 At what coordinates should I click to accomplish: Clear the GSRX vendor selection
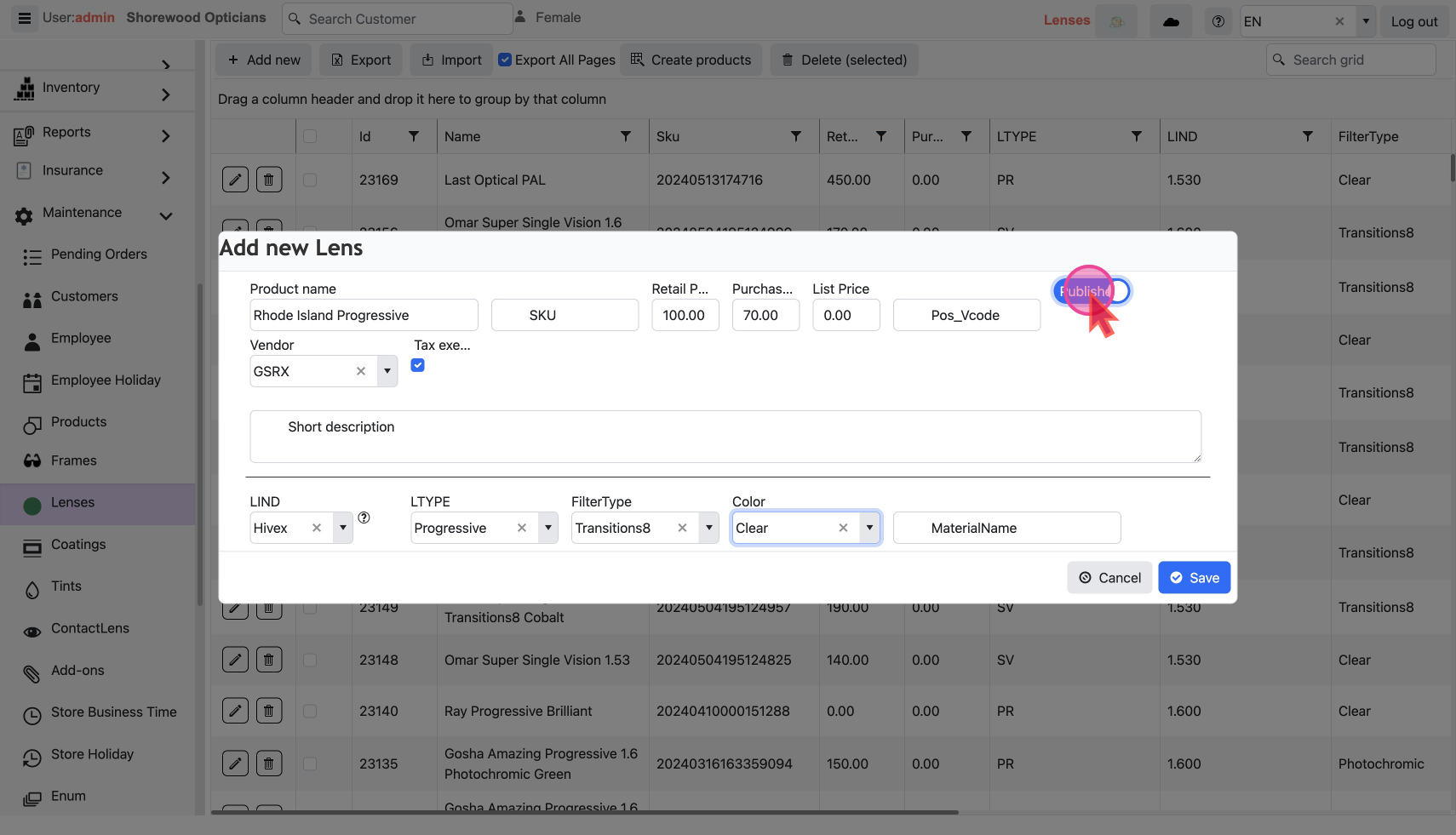click(x=361, y=371)
